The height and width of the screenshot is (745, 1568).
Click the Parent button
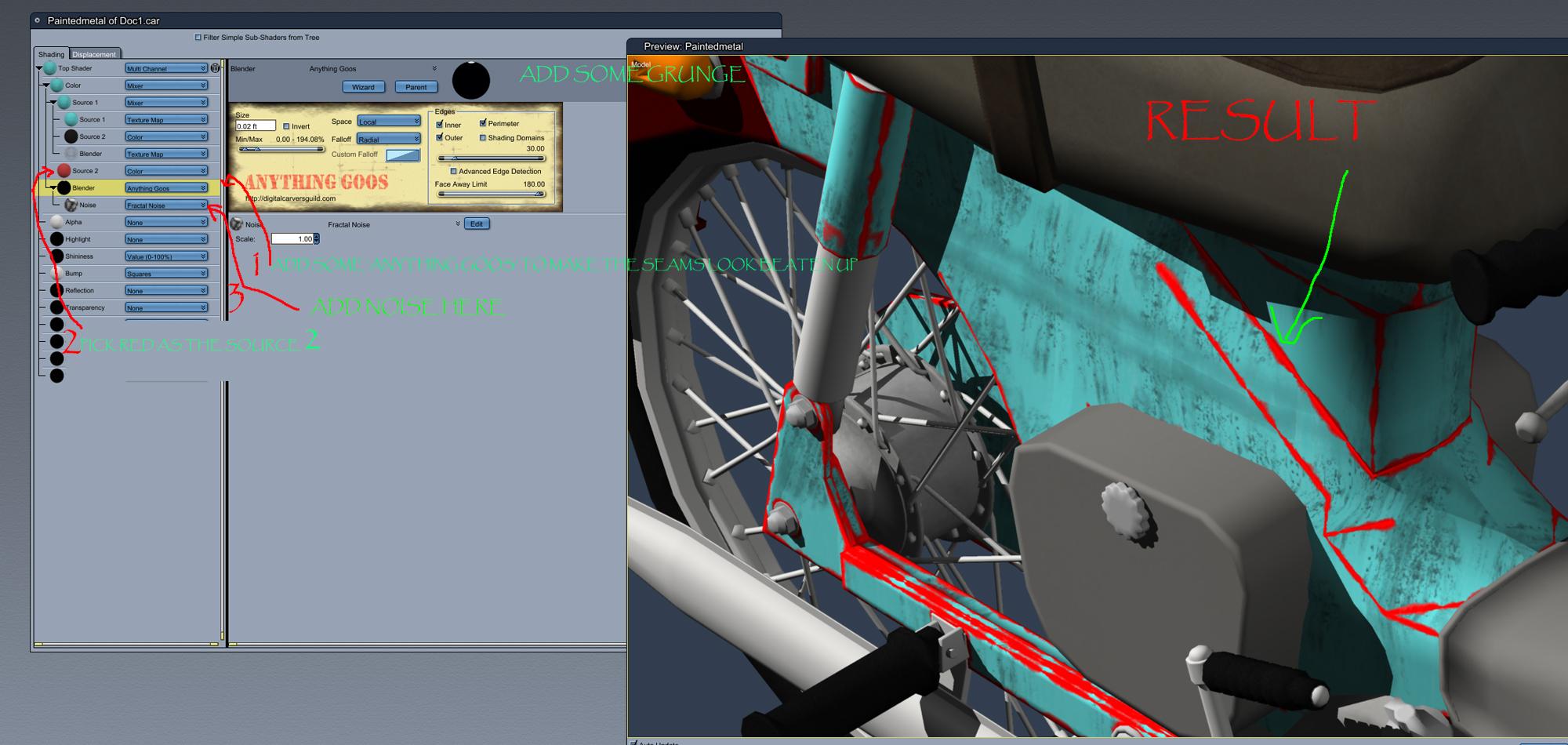(416, 87)
